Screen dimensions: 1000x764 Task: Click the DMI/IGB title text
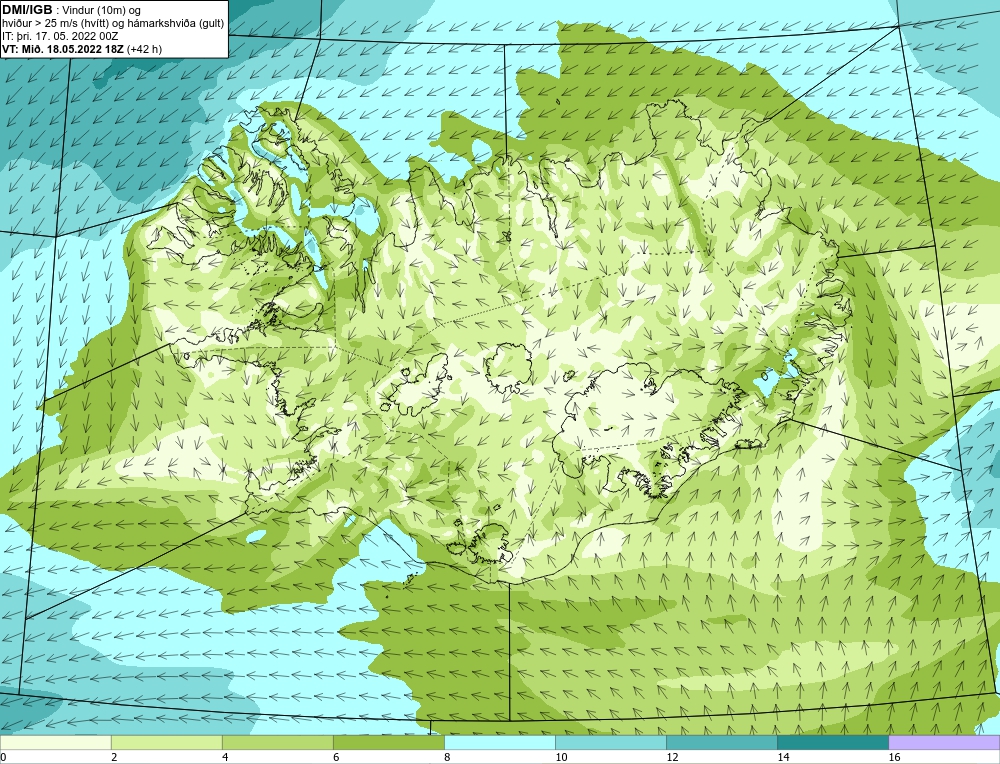[x=27, y=10]
